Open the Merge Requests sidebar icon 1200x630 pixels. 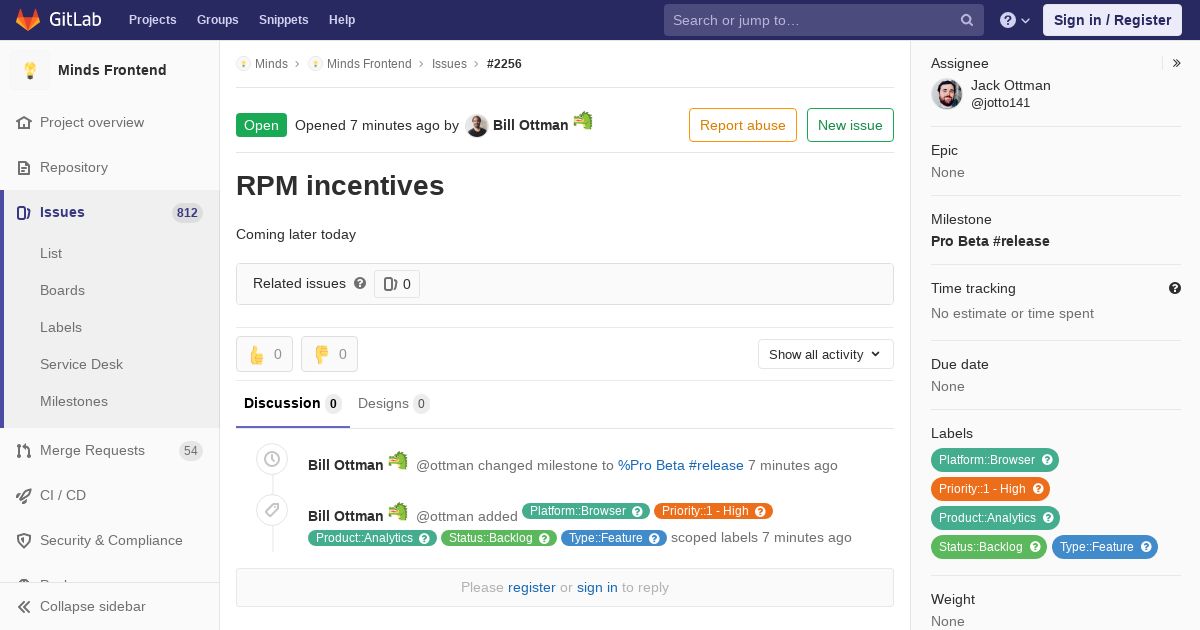point(24,451)
